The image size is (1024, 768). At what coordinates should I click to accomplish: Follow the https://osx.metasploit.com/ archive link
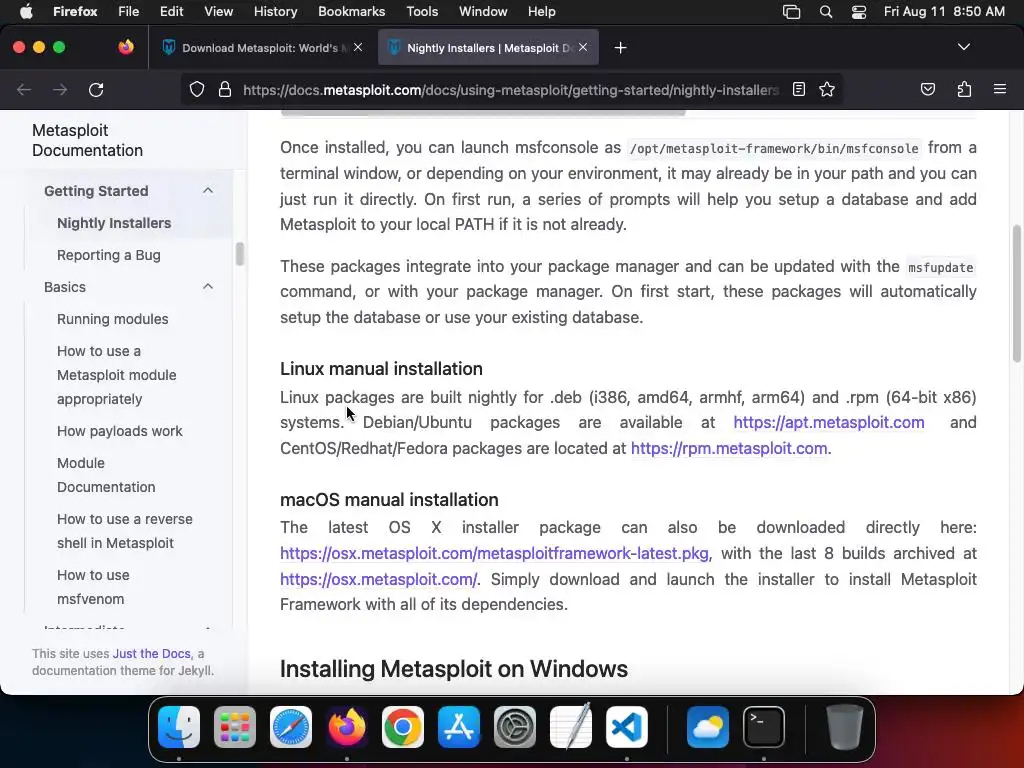pos(379,579)
